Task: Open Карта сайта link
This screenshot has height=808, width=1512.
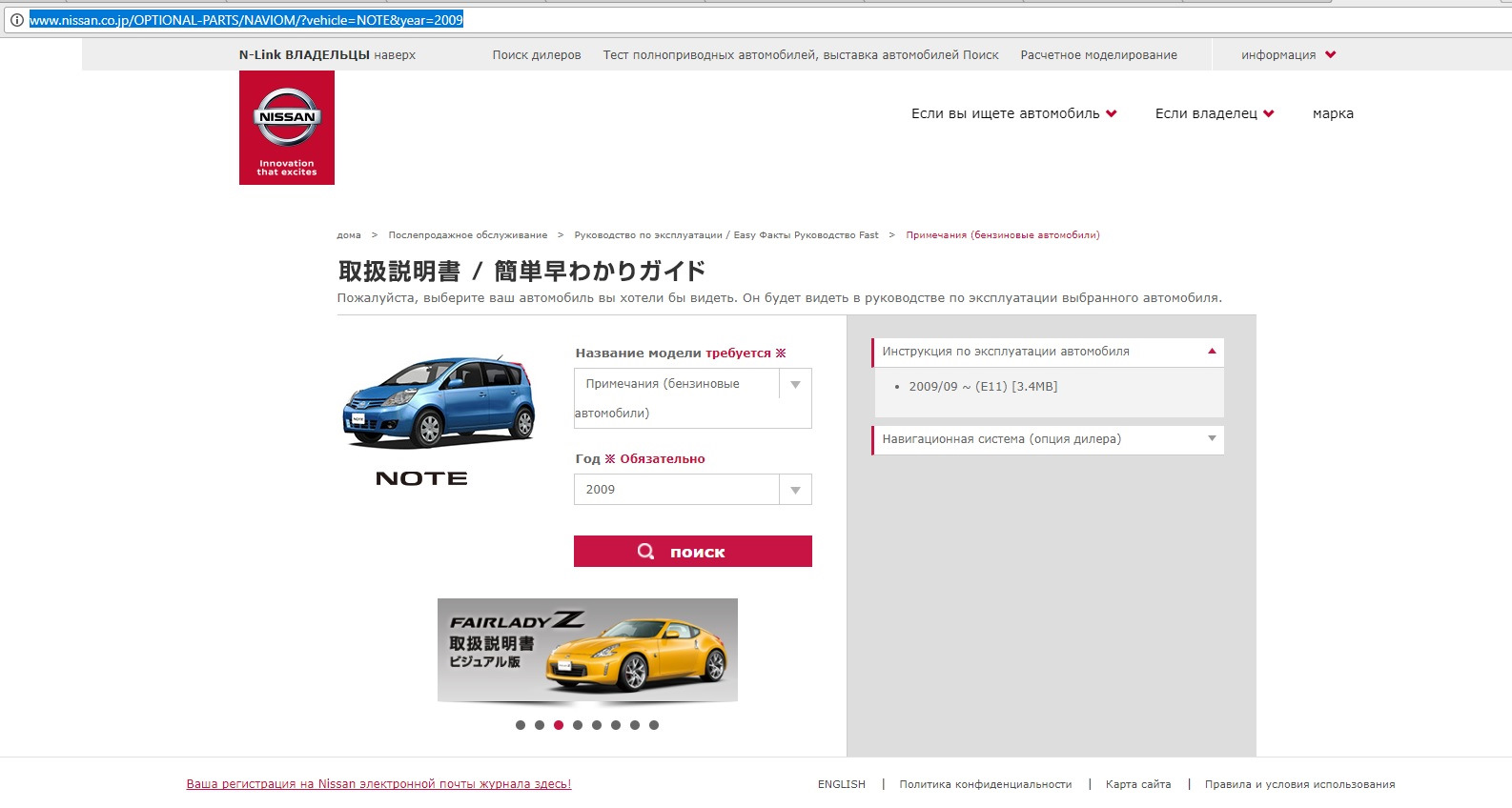Action: (x=1138, y=784)
